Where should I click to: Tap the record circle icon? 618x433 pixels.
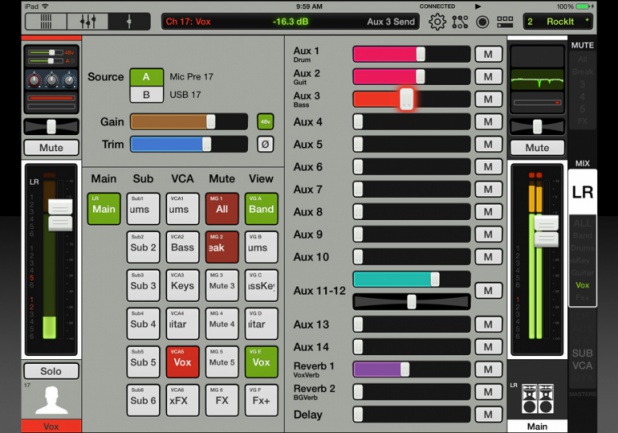(482, 22)
